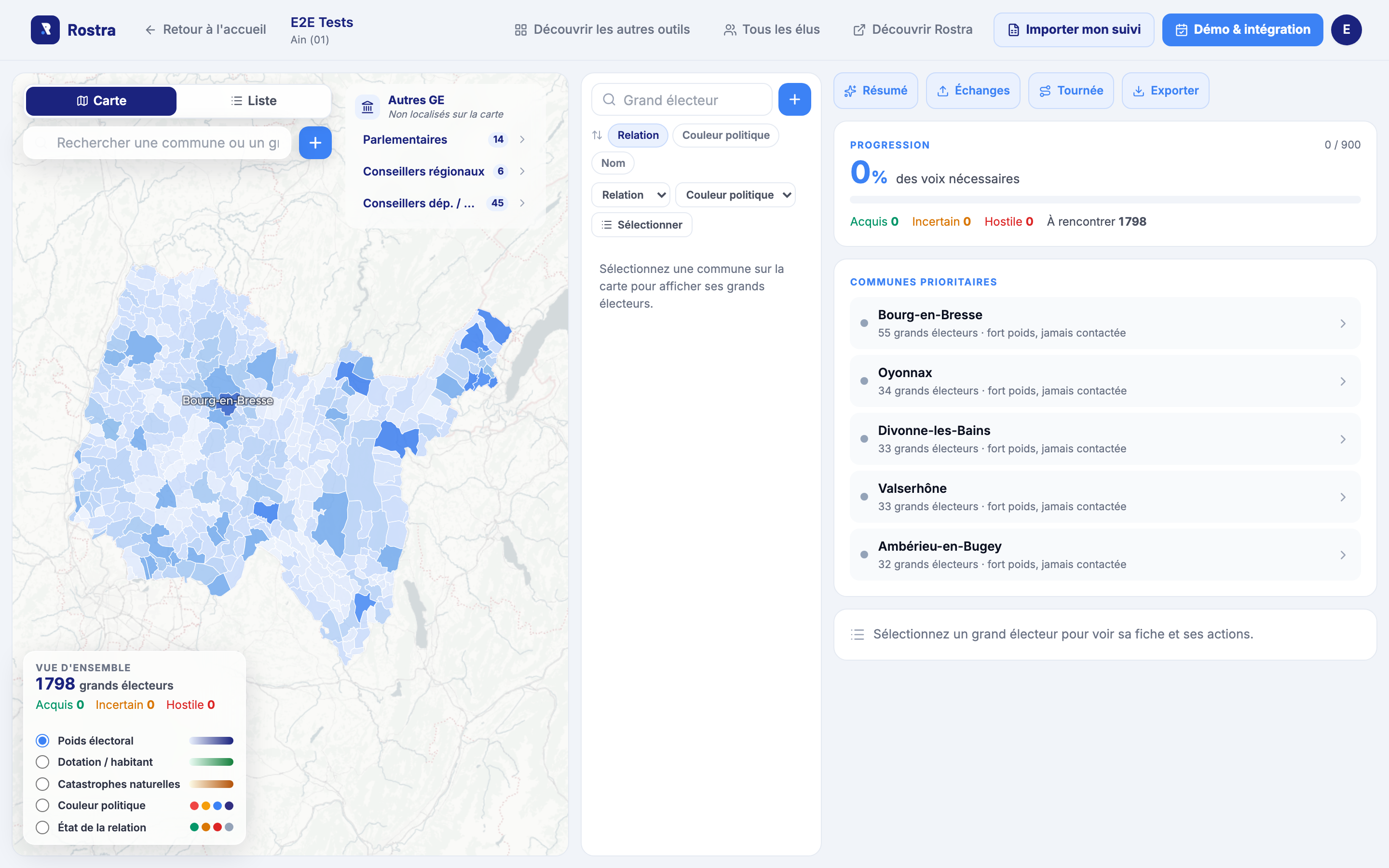Switch to Liste view tab
The width and height of the screenshot is (1389, 868).
pos(253,101)
